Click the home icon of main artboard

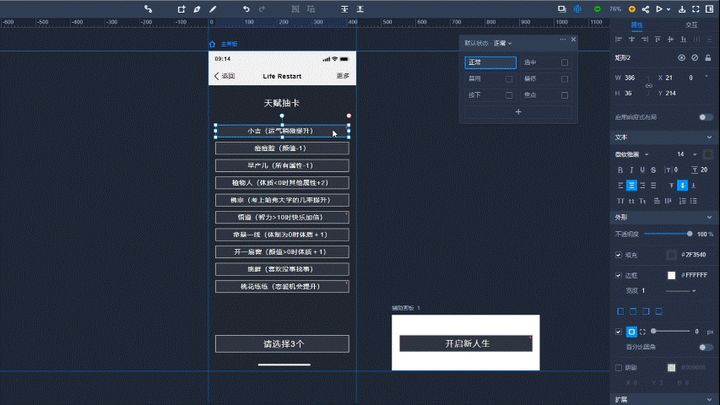(x=212, y=44)
